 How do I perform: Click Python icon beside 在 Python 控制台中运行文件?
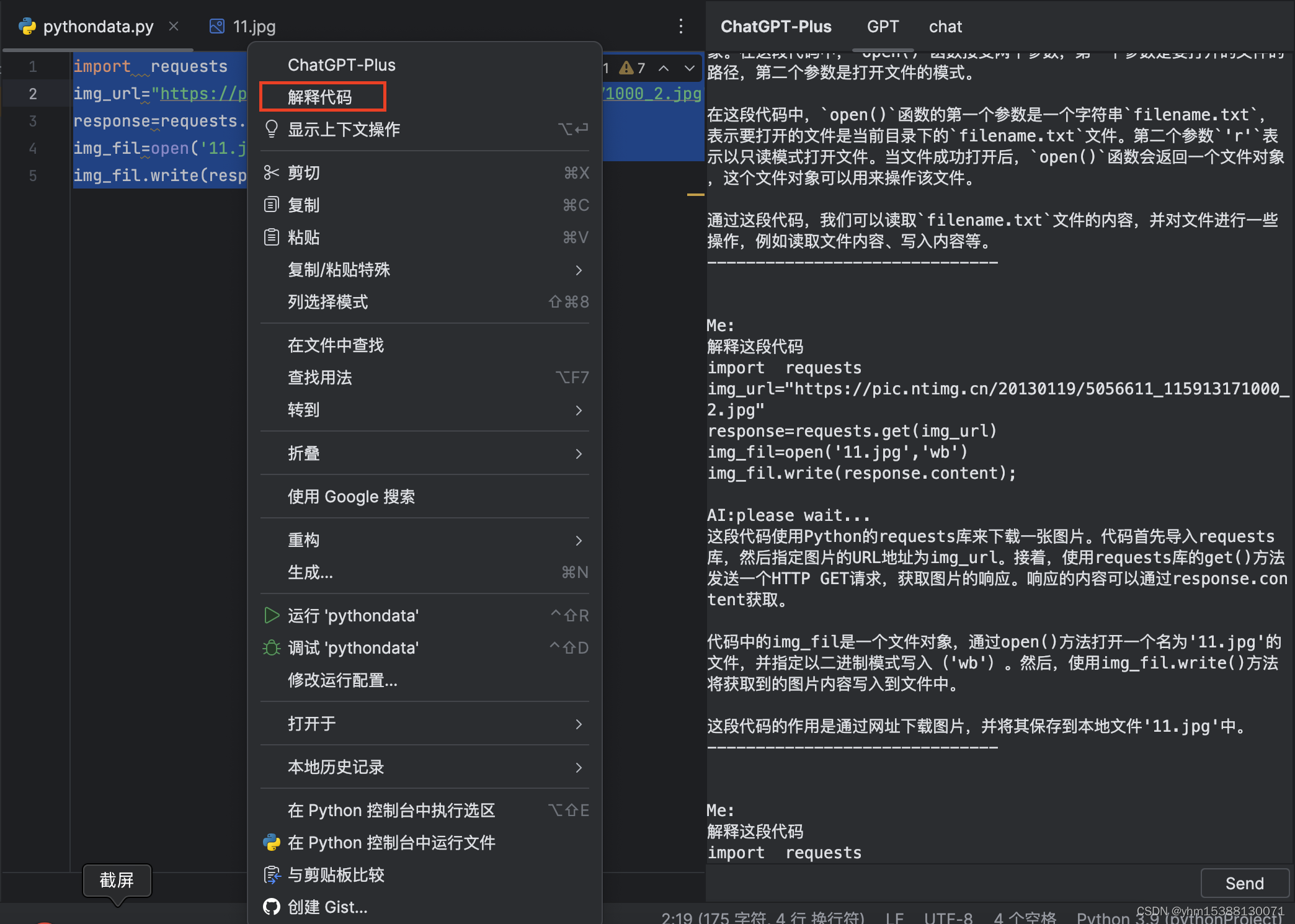click(272, 842)
